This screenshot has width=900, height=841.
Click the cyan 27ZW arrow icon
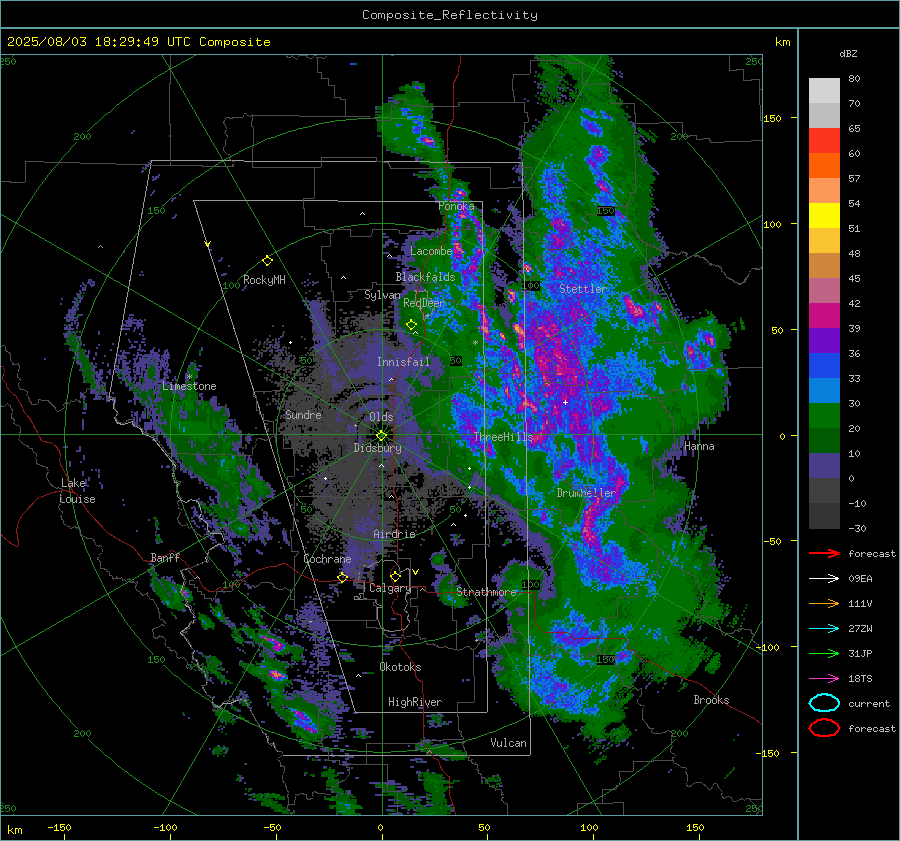click(824, 629)
